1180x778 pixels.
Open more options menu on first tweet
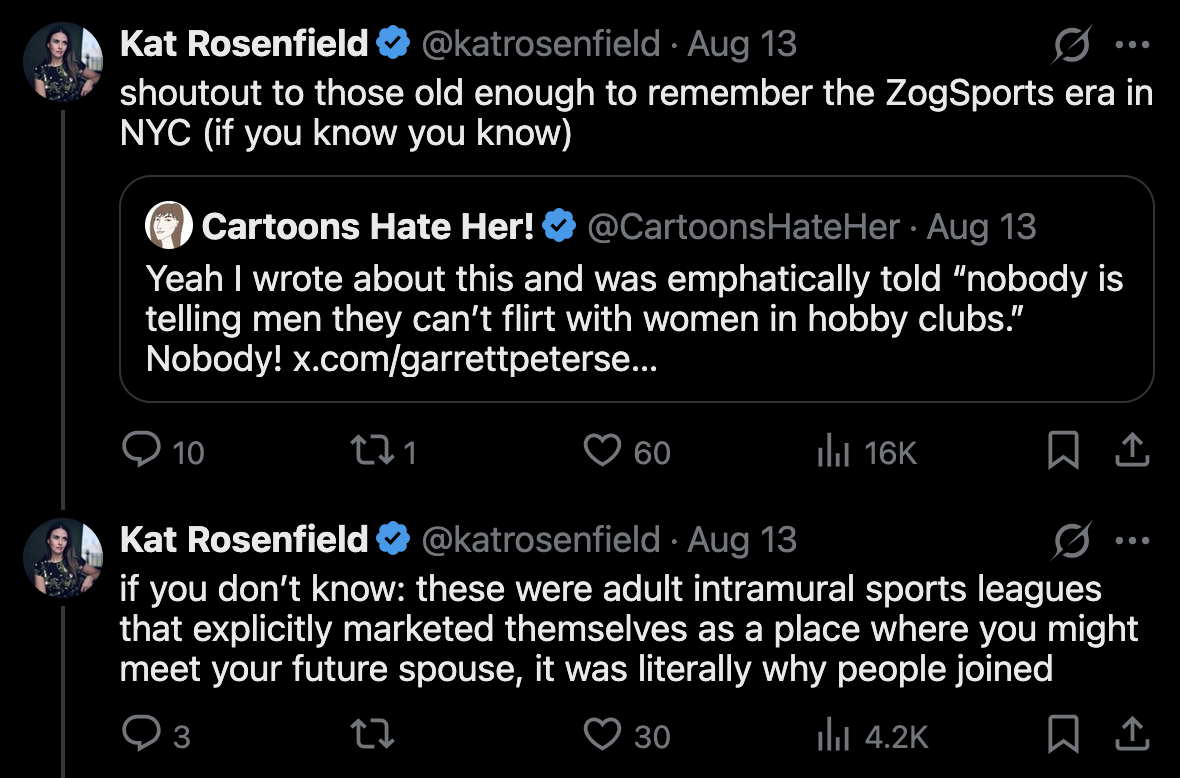pyautogui.click(x=1132, y=44)
